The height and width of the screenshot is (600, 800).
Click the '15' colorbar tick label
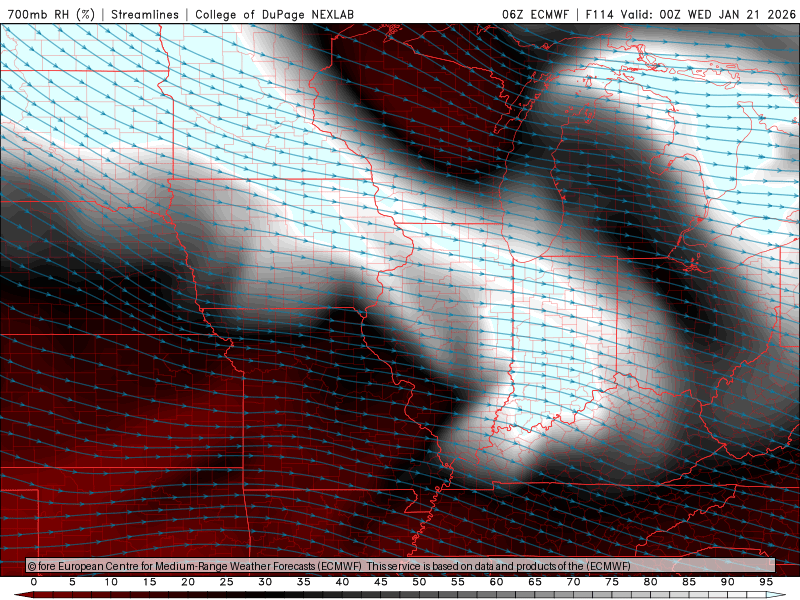(149, 582)
